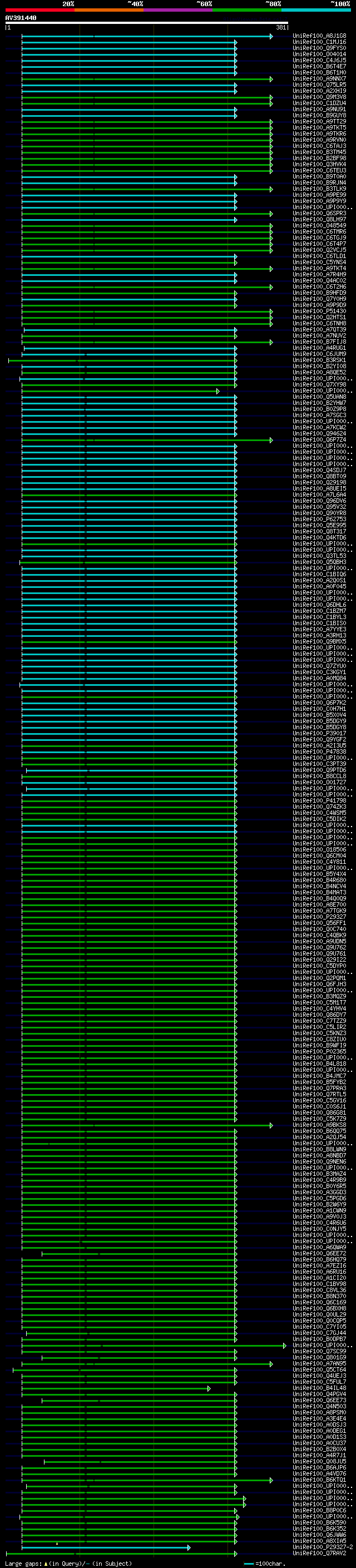Click the white query sequence bar

coord(147,23)
